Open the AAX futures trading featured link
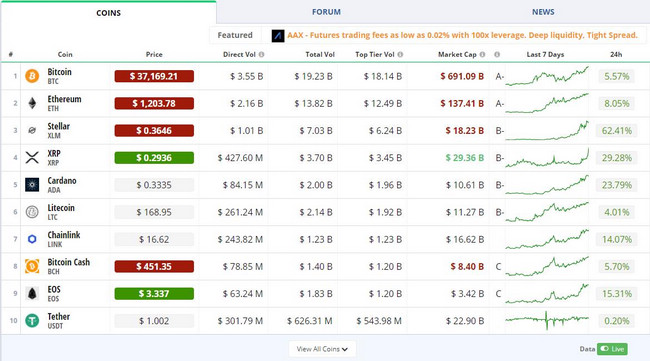This screenshot has width=650, height=361. (462, 35)
